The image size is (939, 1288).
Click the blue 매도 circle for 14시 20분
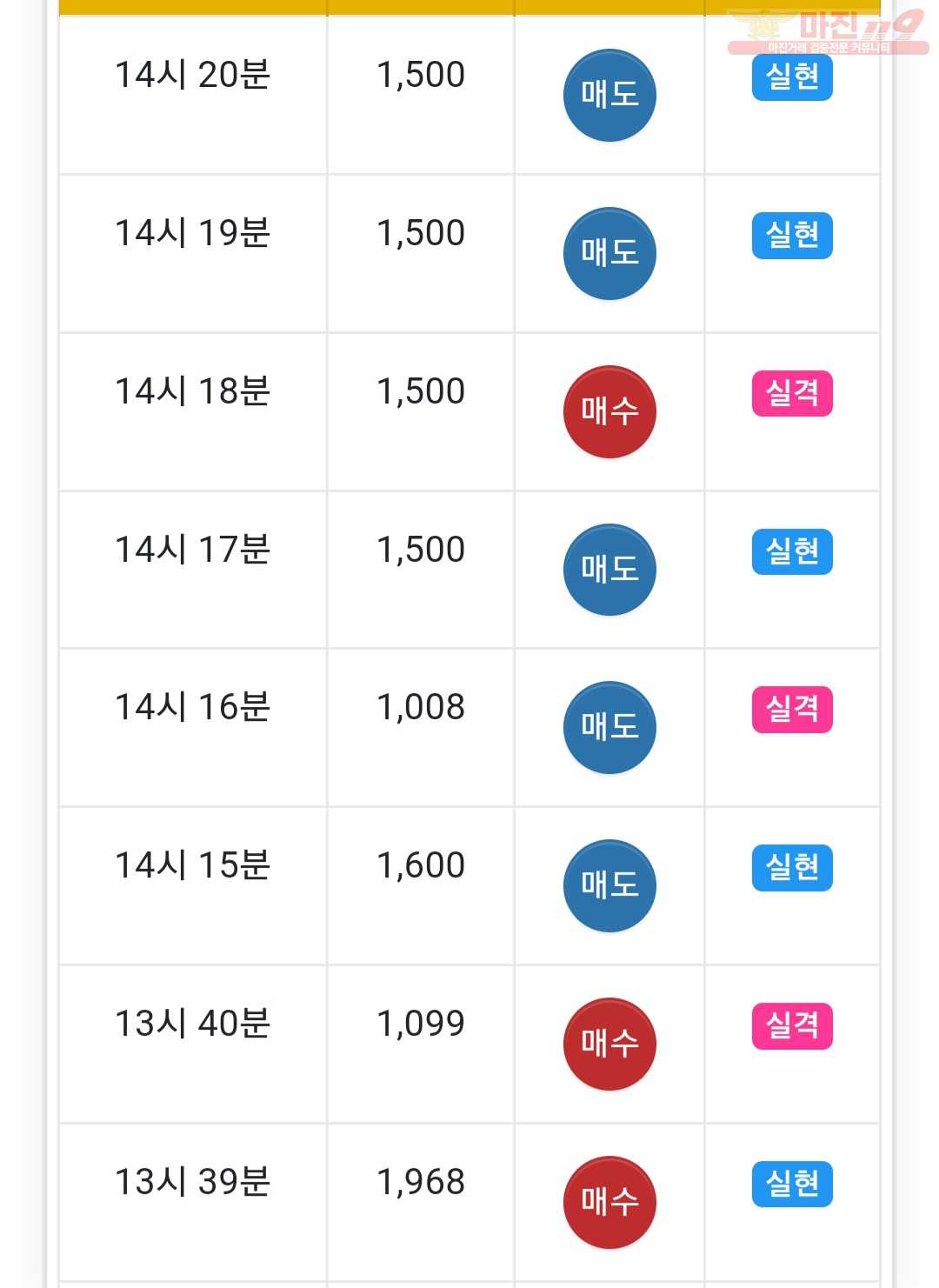pos(609,95)
